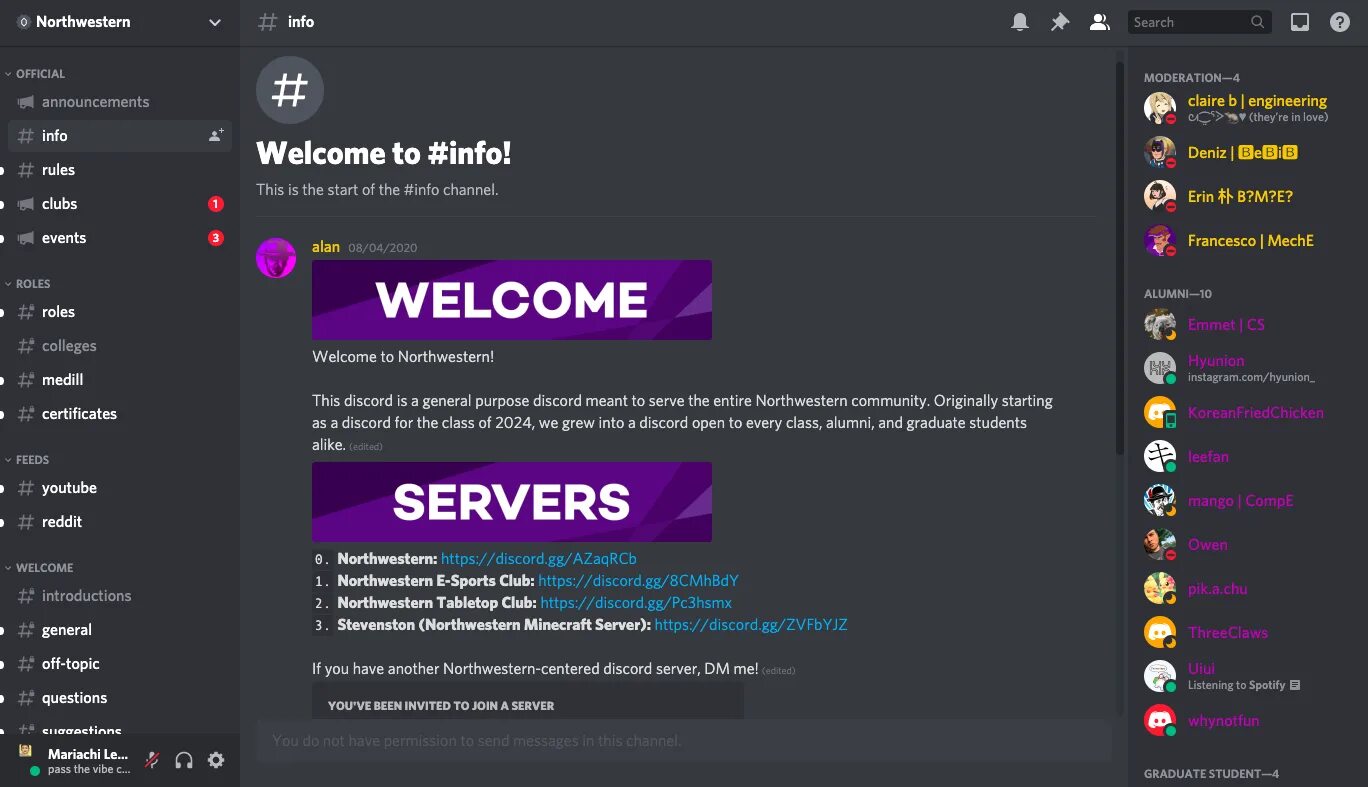The width and height of the screenshot is (1368, 787).
Task: Open the medill channel
Action: click(120, 380)
